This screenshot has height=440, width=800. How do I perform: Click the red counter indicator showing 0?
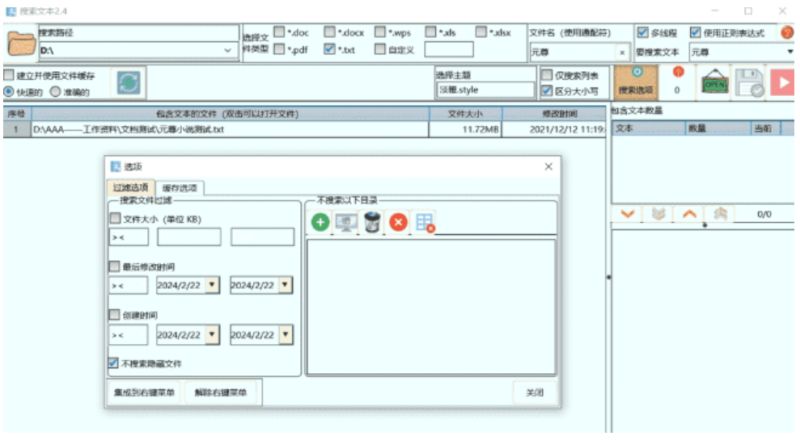coord(678,81)
